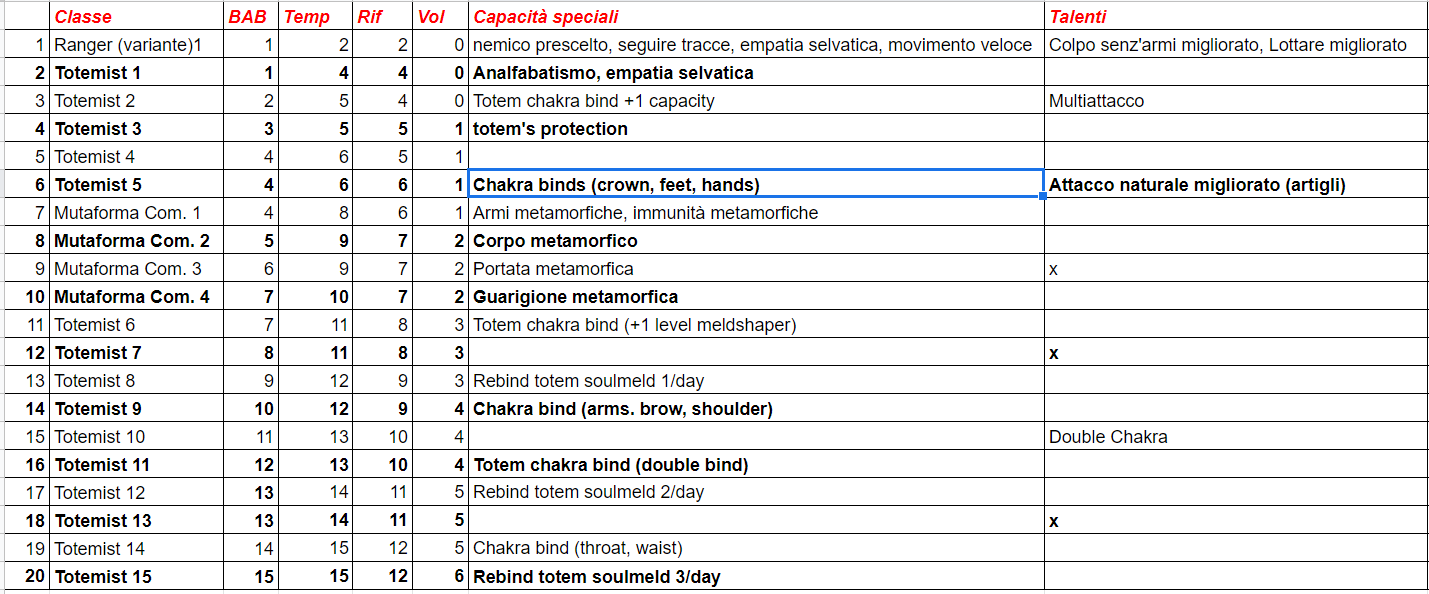
Task: Click 'Guarigione metamorfica' cell
Action: click(757, 297)
